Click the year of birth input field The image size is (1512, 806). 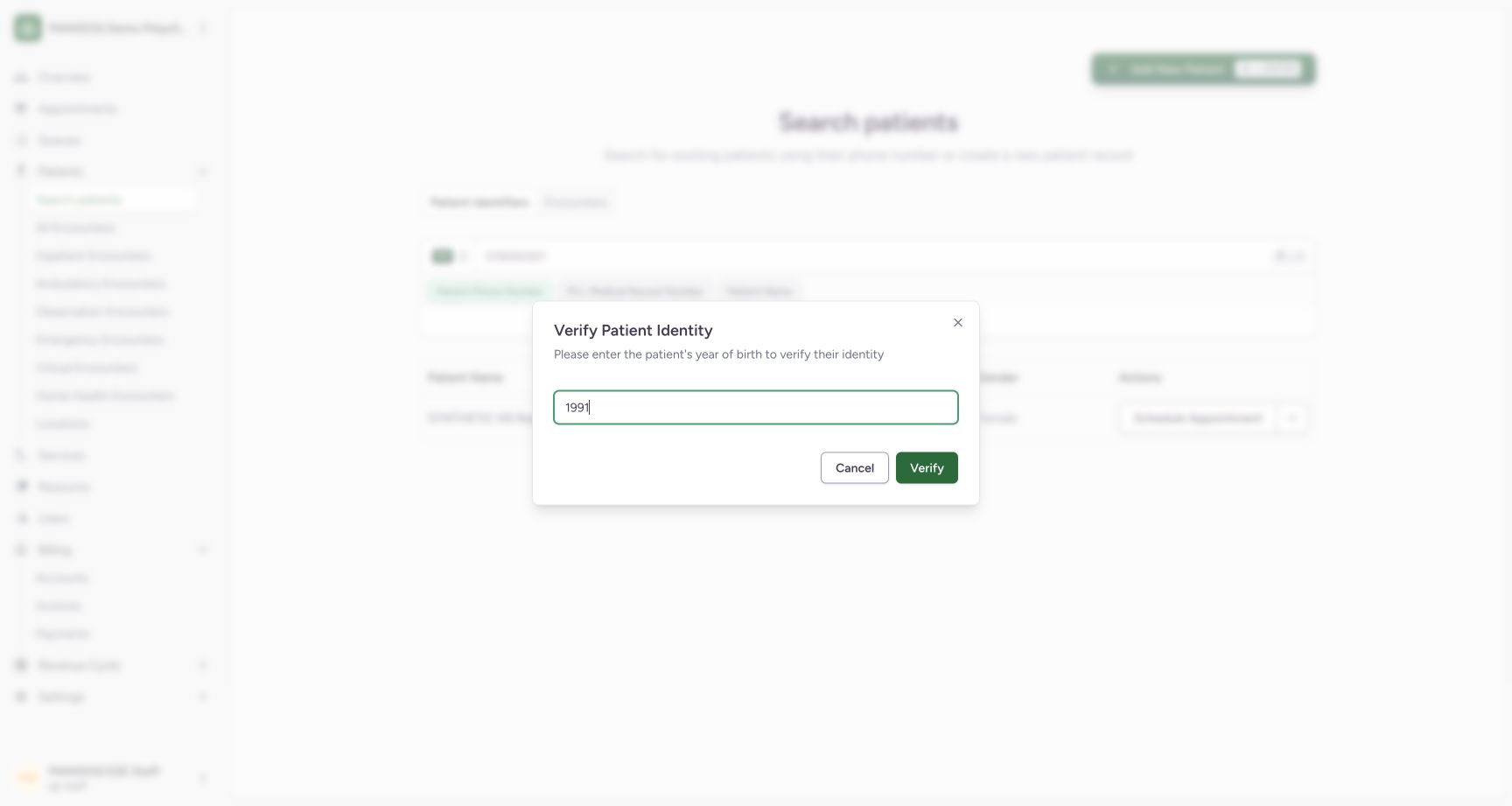pos(756,408)
